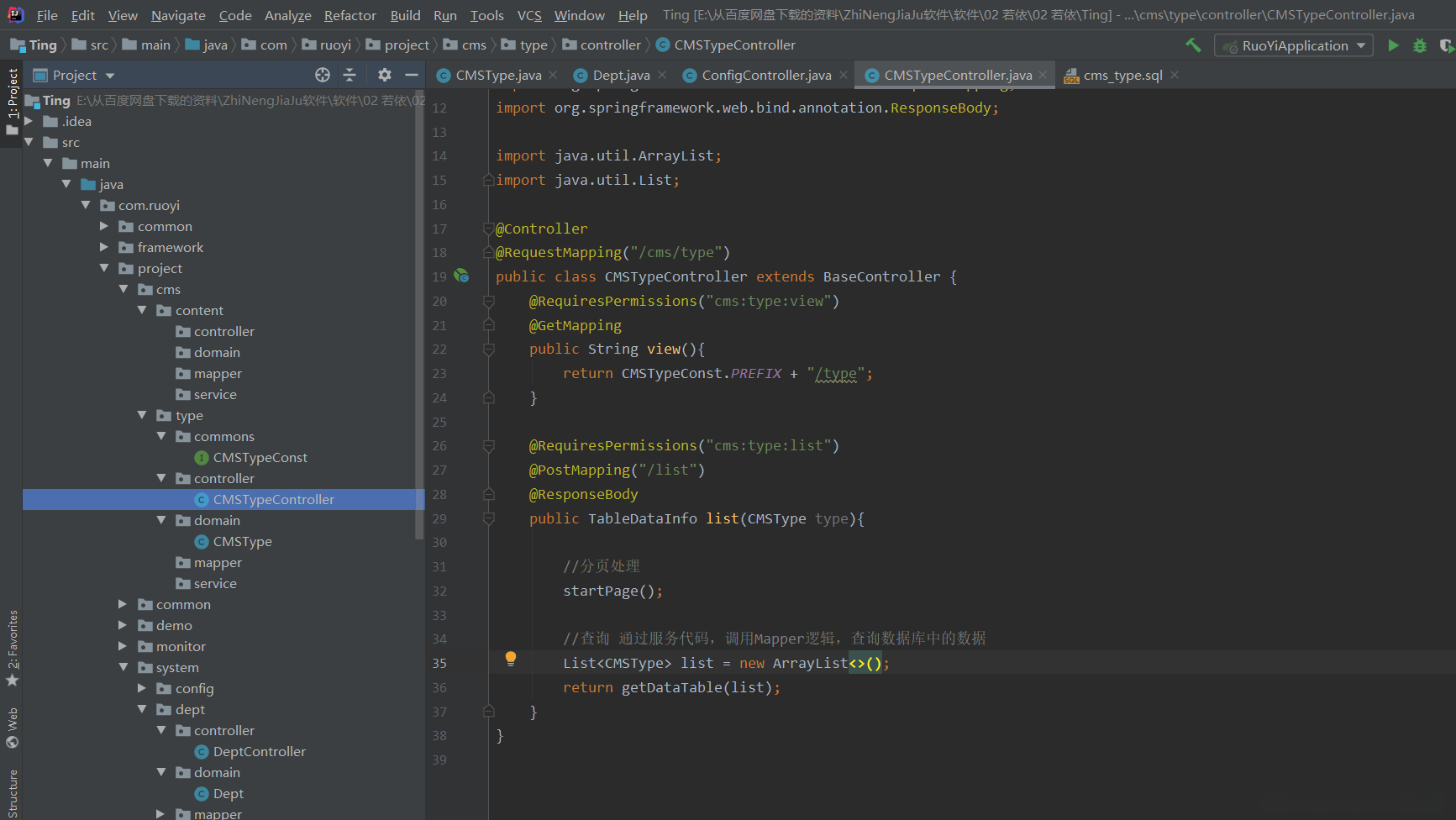
Task: Click the Build project hammer icon
Action: 1193,45
